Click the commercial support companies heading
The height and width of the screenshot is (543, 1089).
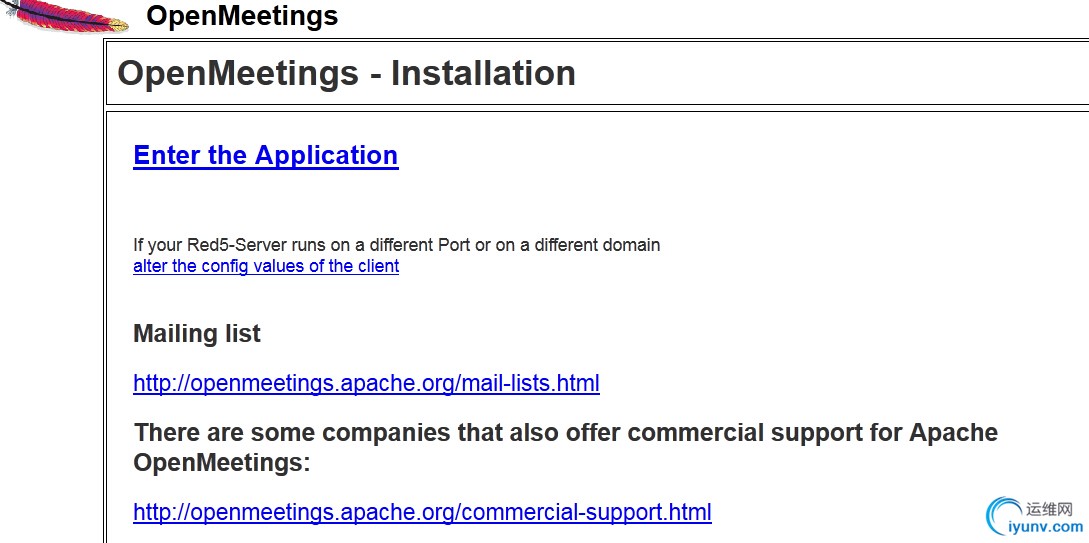(x=565, y=446)
